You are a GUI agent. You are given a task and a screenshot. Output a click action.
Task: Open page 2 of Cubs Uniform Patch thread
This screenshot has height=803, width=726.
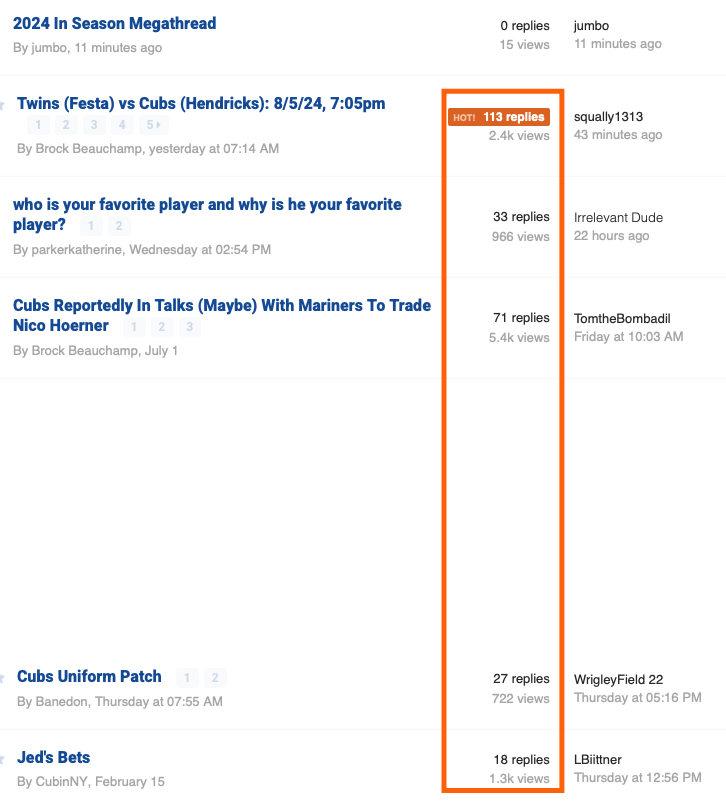215,677
